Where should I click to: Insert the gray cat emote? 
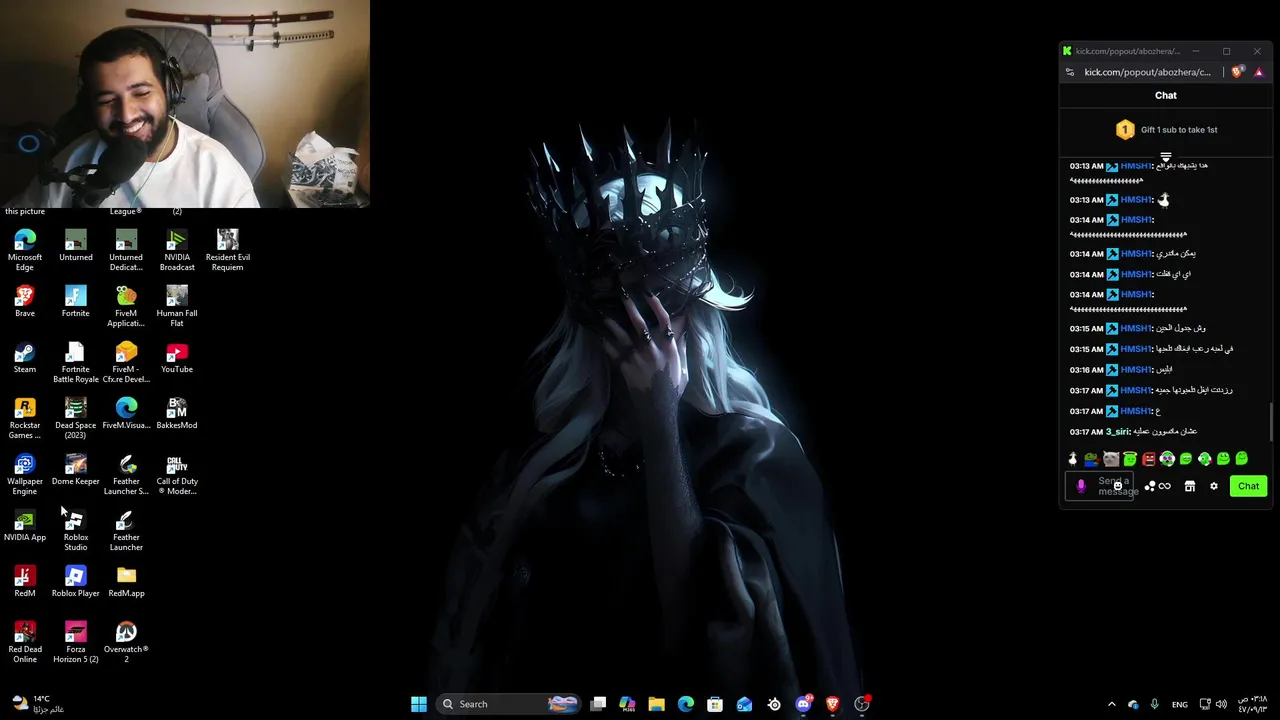coord(1111,459)
